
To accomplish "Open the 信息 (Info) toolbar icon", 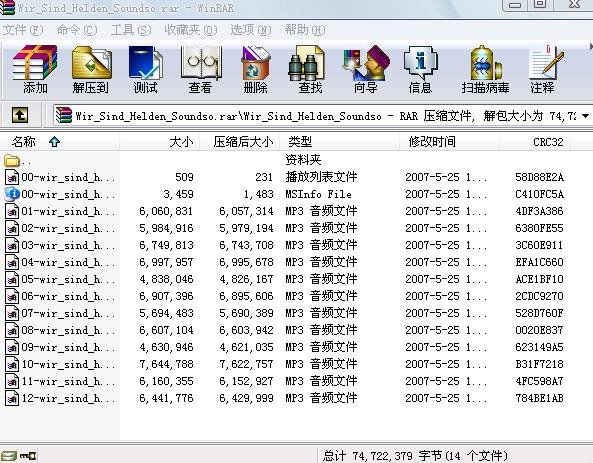I will (x=420, y=69).
